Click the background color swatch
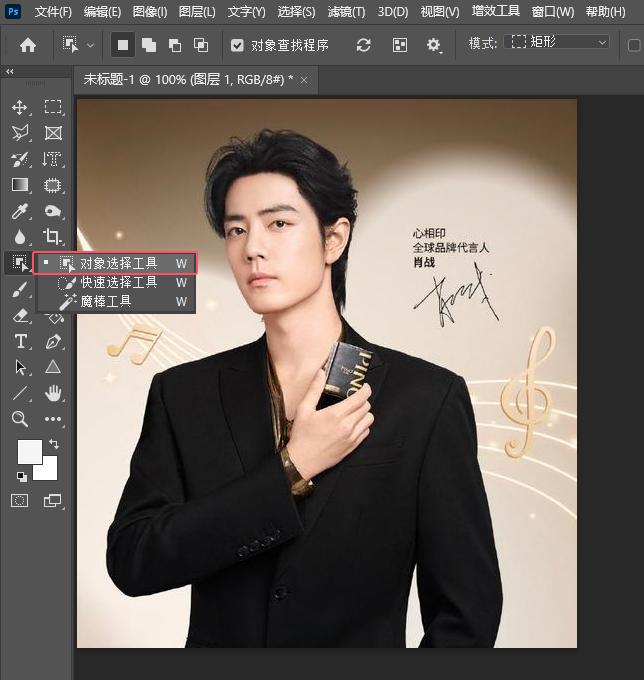Viewport: 644px width, 680px height. pyautogui.click(x=49, y=471)
